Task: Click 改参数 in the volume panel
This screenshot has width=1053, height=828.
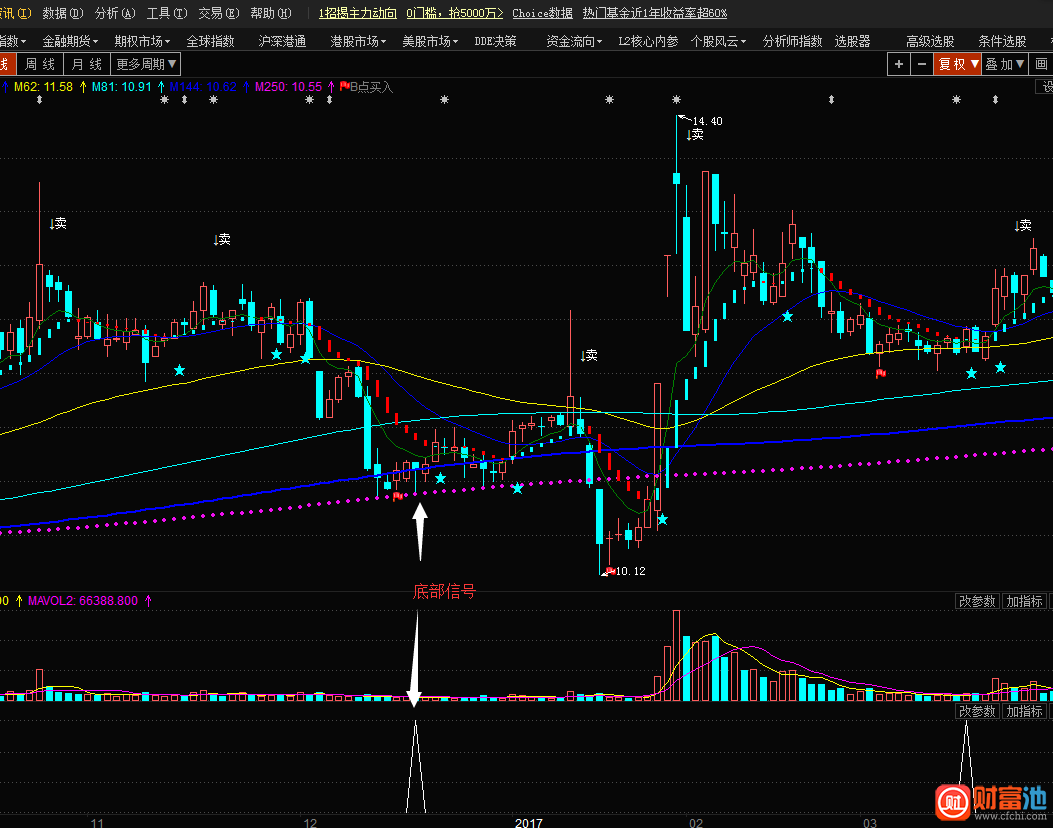Action: point(977,601)
